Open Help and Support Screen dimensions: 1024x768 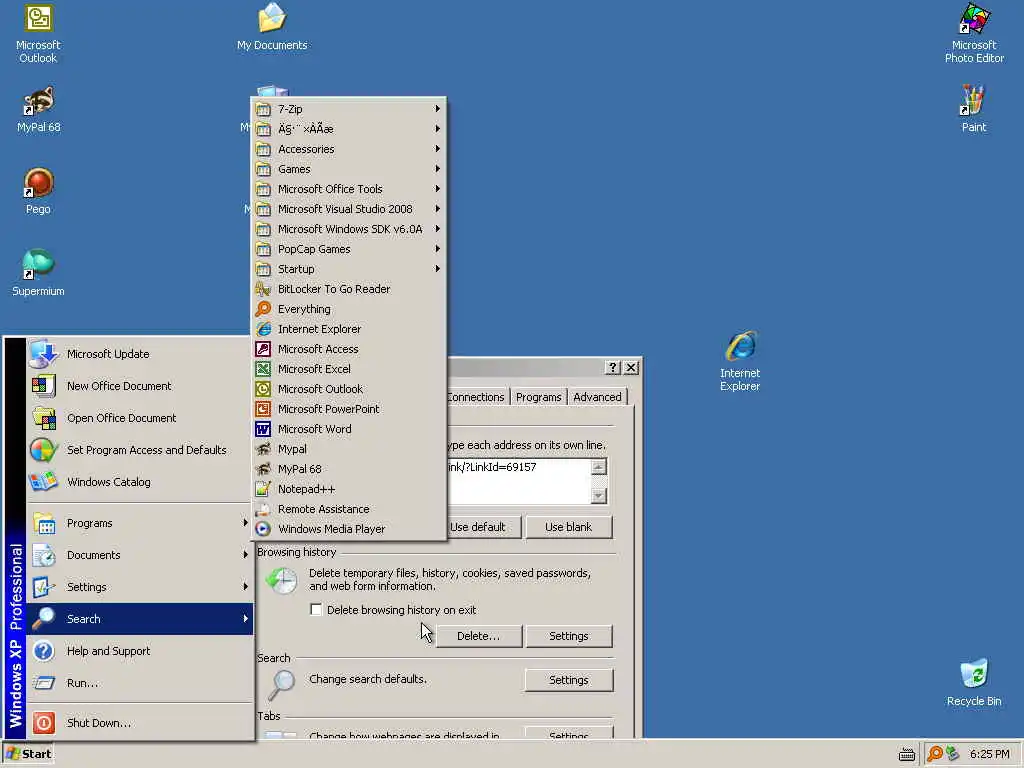click(x=140, y=651)
